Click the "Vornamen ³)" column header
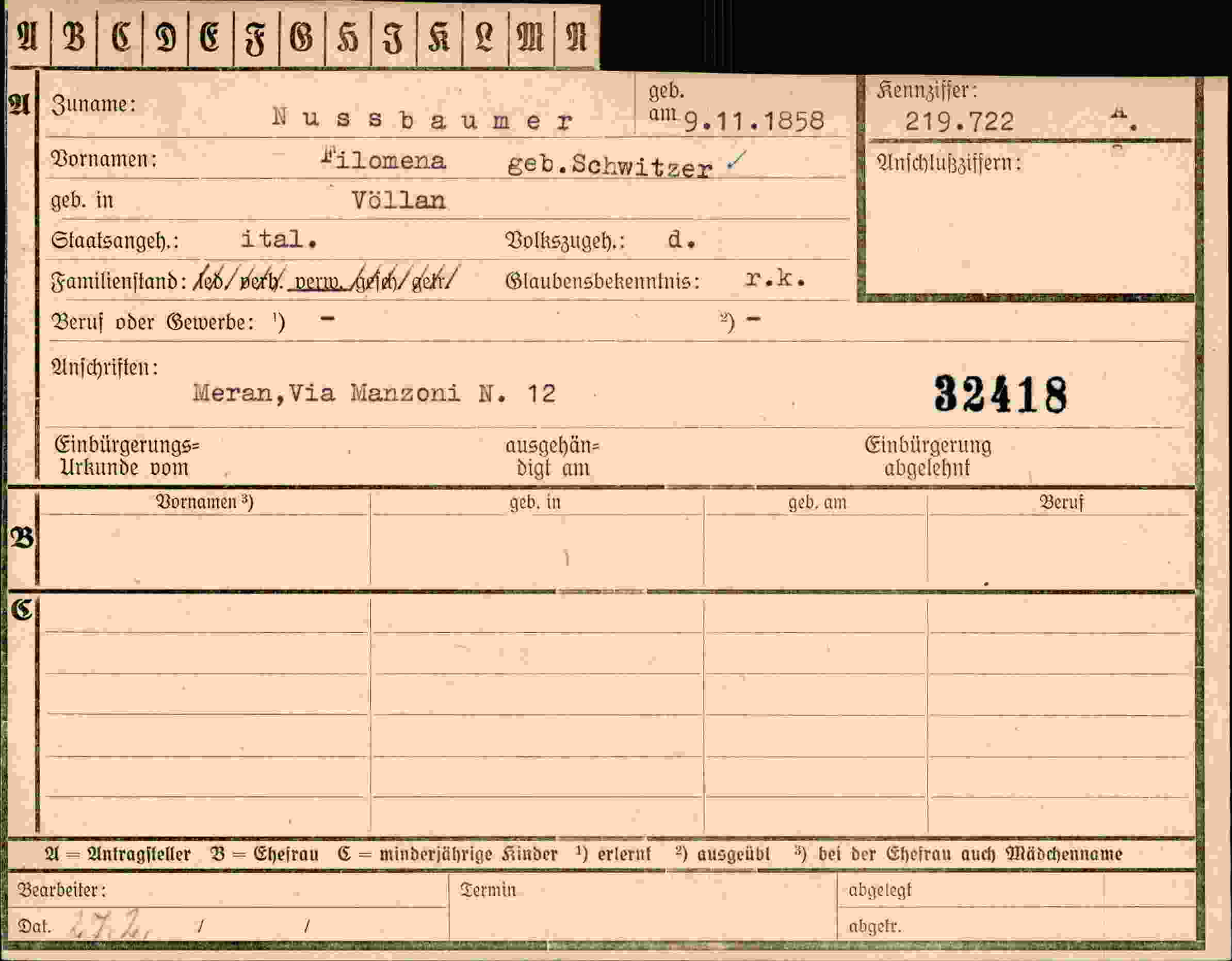Viewport: 1232px width, 961px height. (x=204, y=502)
